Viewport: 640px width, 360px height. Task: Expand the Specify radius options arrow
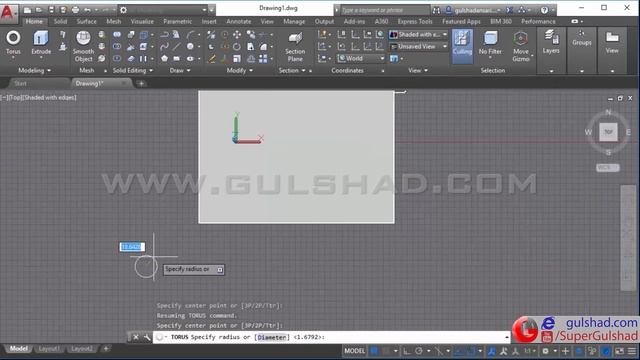pos(220,270)
